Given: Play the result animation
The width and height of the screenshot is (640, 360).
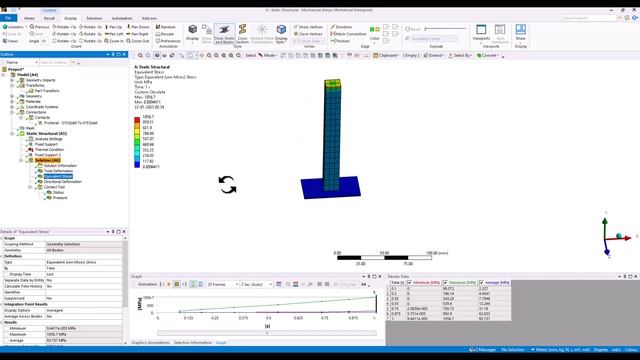Looking at the screenshot, I should click(x=169, y=284).
